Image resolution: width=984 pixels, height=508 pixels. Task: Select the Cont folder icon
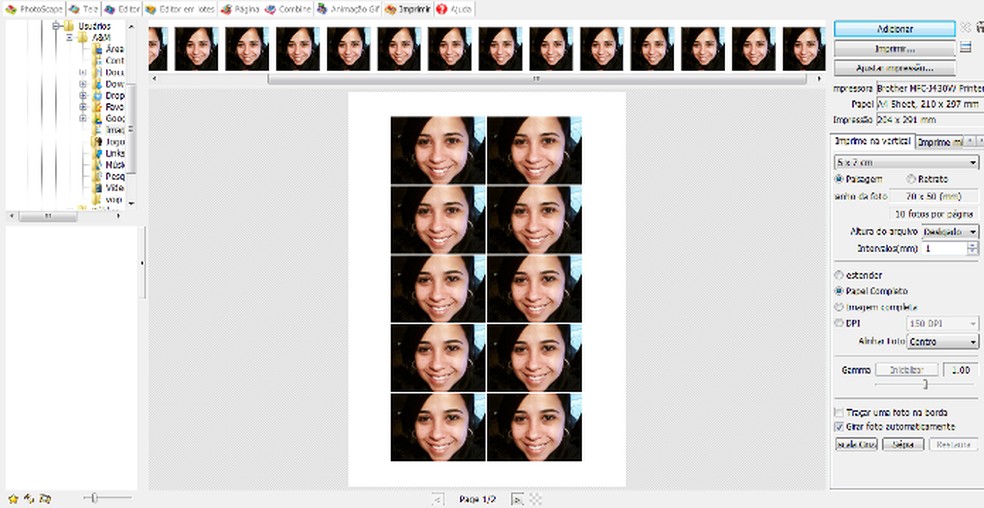click(97, 60)
